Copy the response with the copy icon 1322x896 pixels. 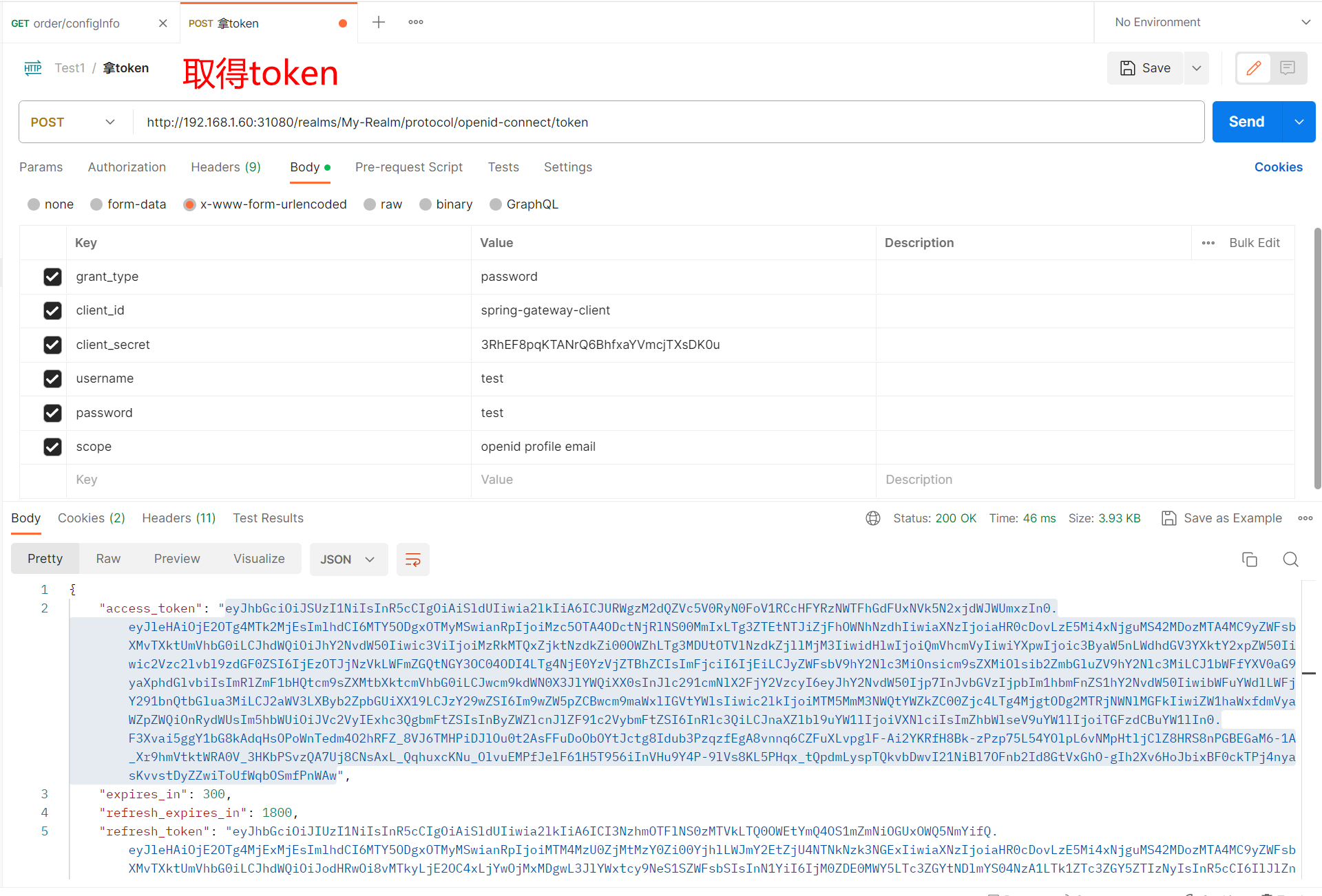click(1249, 559)
